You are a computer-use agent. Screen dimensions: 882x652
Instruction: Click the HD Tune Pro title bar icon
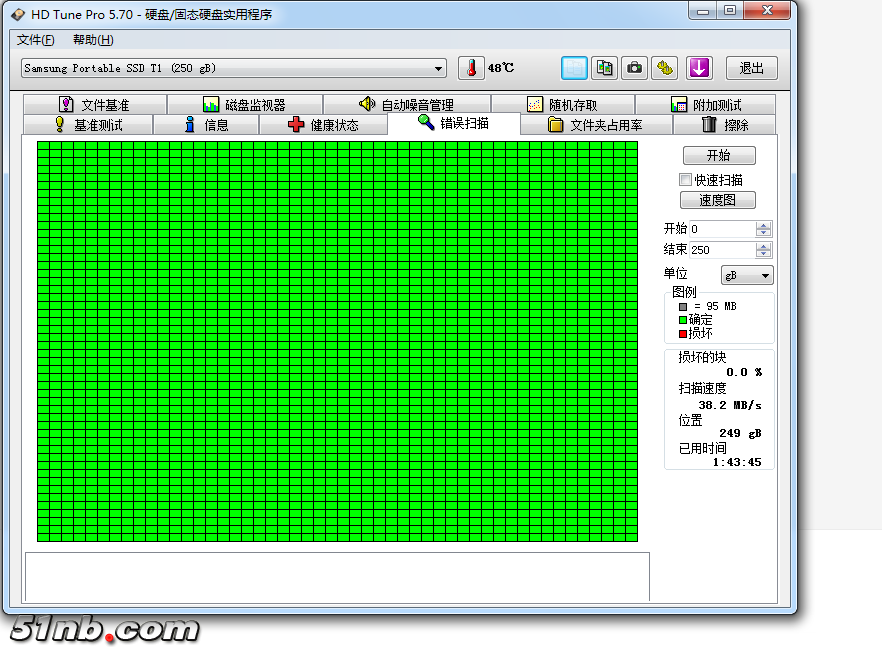[18, 14]
